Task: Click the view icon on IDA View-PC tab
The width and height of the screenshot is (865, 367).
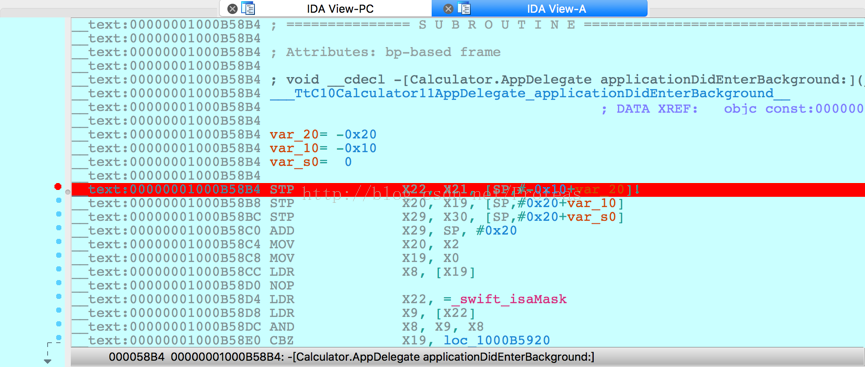Action: pos(249,8)
